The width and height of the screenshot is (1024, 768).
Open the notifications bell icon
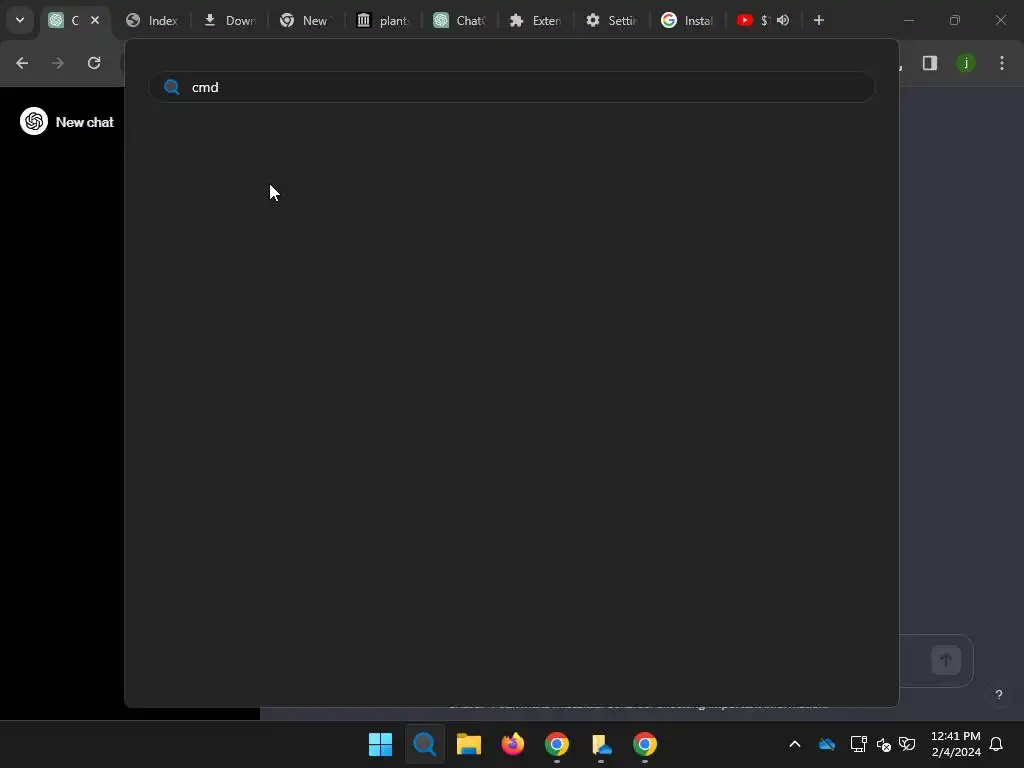click(x=997, y=744)
